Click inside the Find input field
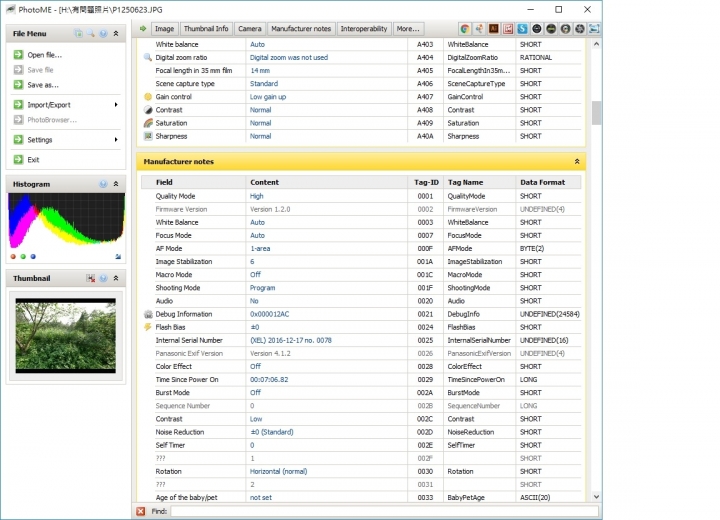Screen dimensions: 720x520 pyautogui.click(x=385, y=511)
